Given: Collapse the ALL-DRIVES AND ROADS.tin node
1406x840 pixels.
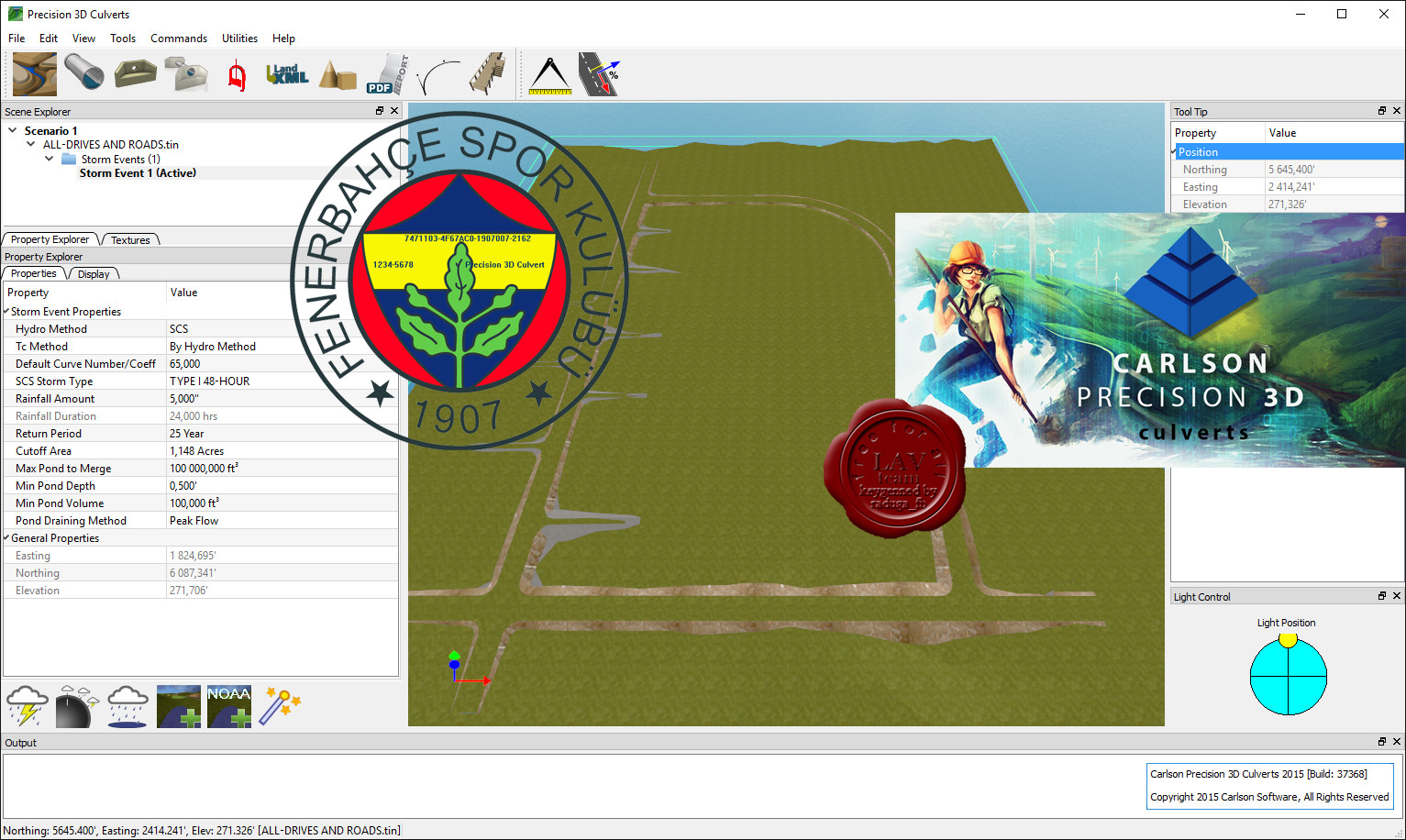Looking at the screenshot, I should [x=31, y=144].
